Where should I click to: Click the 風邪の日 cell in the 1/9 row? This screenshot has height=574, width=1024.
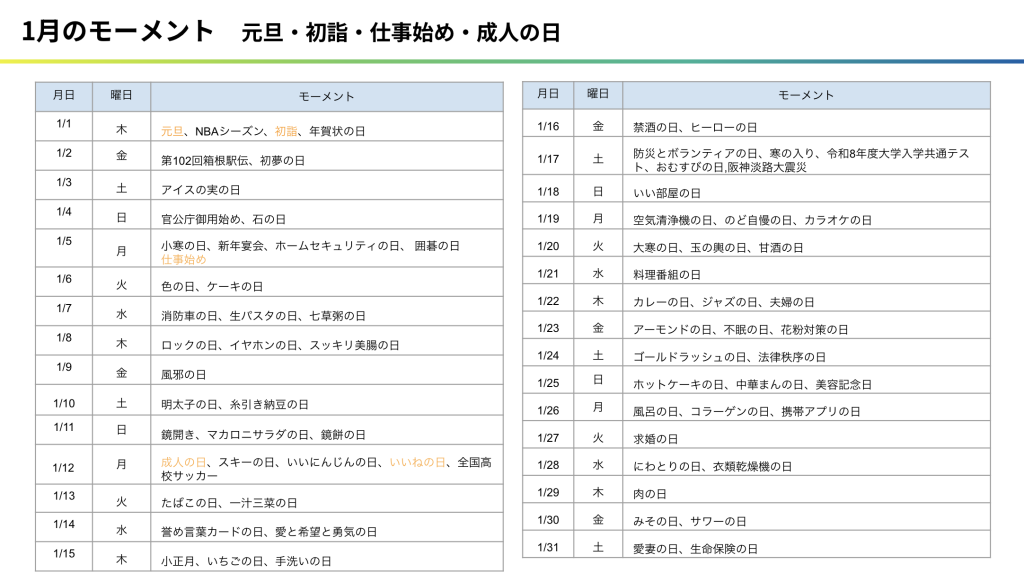click(184, 375)
